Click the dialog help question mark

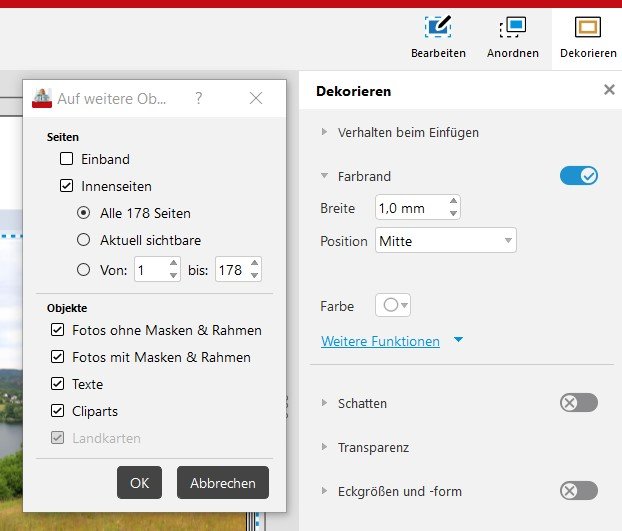tap(199, 98)
